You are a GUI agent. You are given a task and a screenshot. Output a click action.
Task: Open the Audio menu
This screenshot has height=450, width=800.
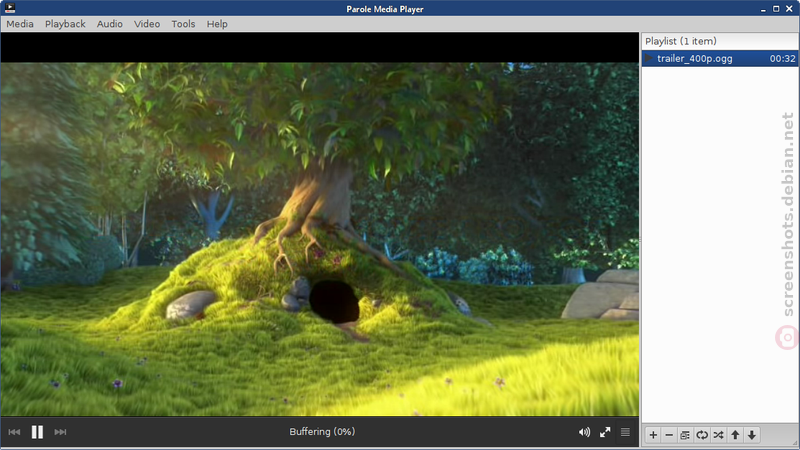110,24
